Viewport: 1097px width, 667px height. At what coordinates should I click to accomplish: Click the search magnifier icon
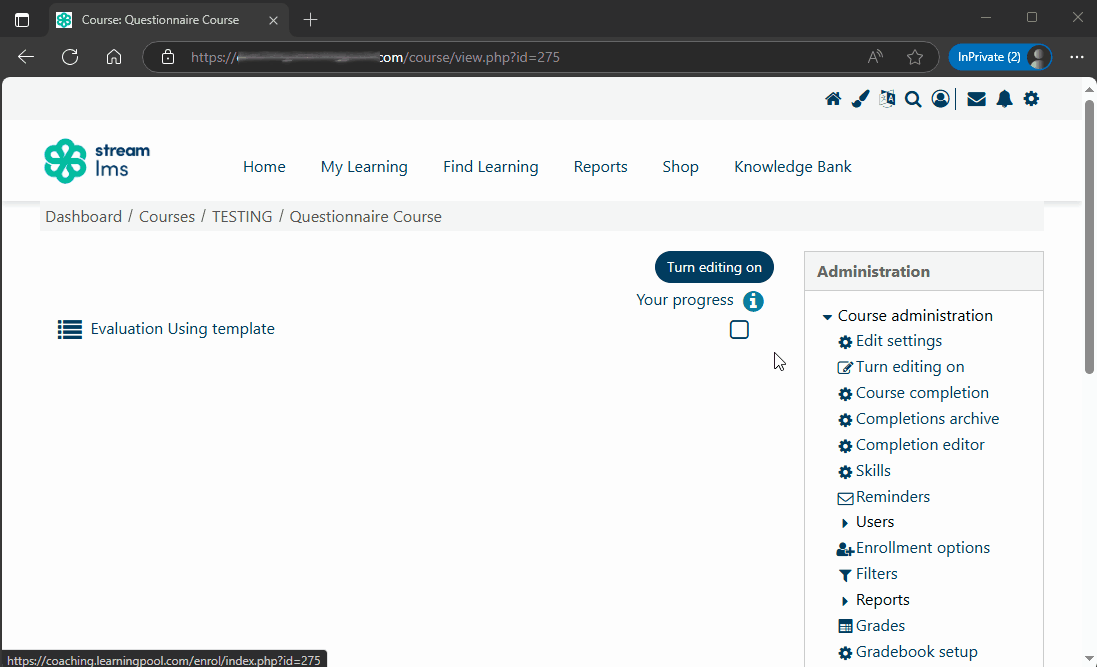tap(913, 99)
